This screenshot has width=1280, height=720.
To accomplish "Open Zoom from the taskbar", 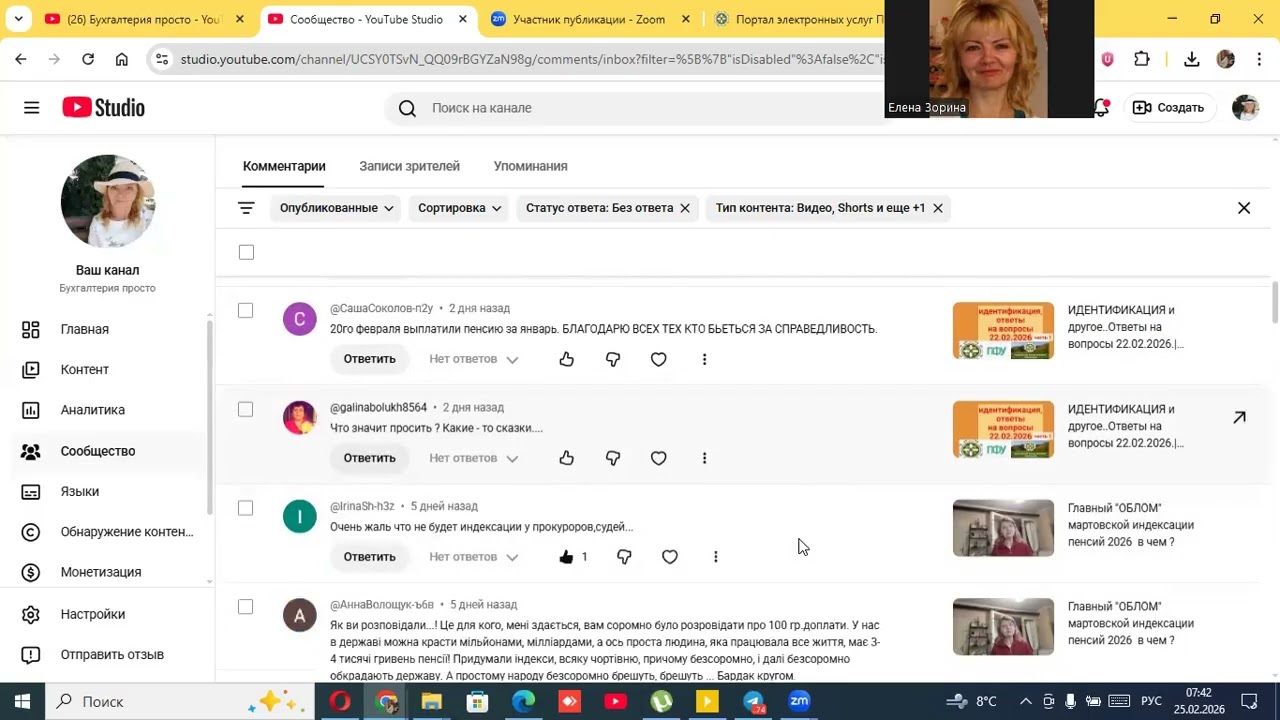I will [x=799, y=702].
